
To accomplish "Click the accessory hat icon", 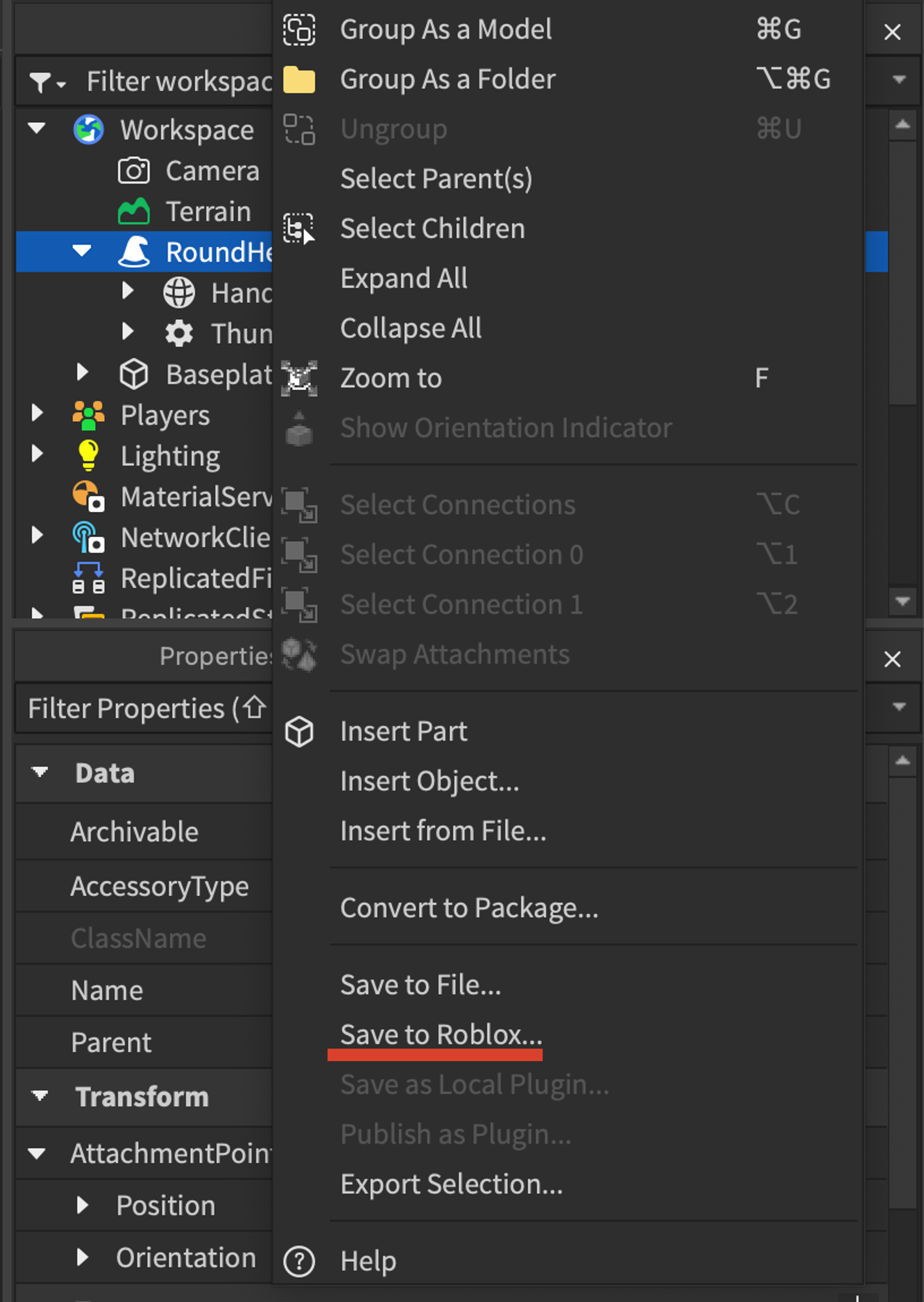I will (134, 251).
